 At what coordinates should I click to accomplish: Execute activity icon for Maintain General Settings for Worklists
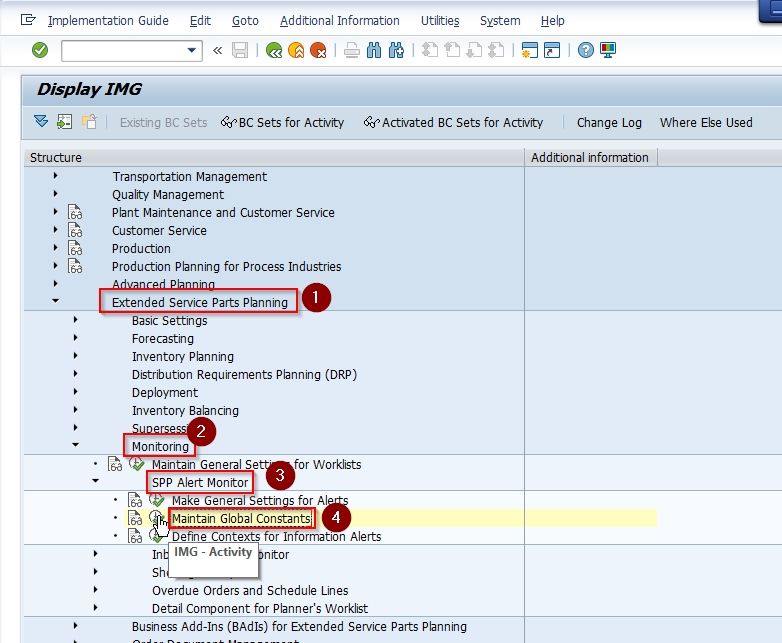(137, 464)
